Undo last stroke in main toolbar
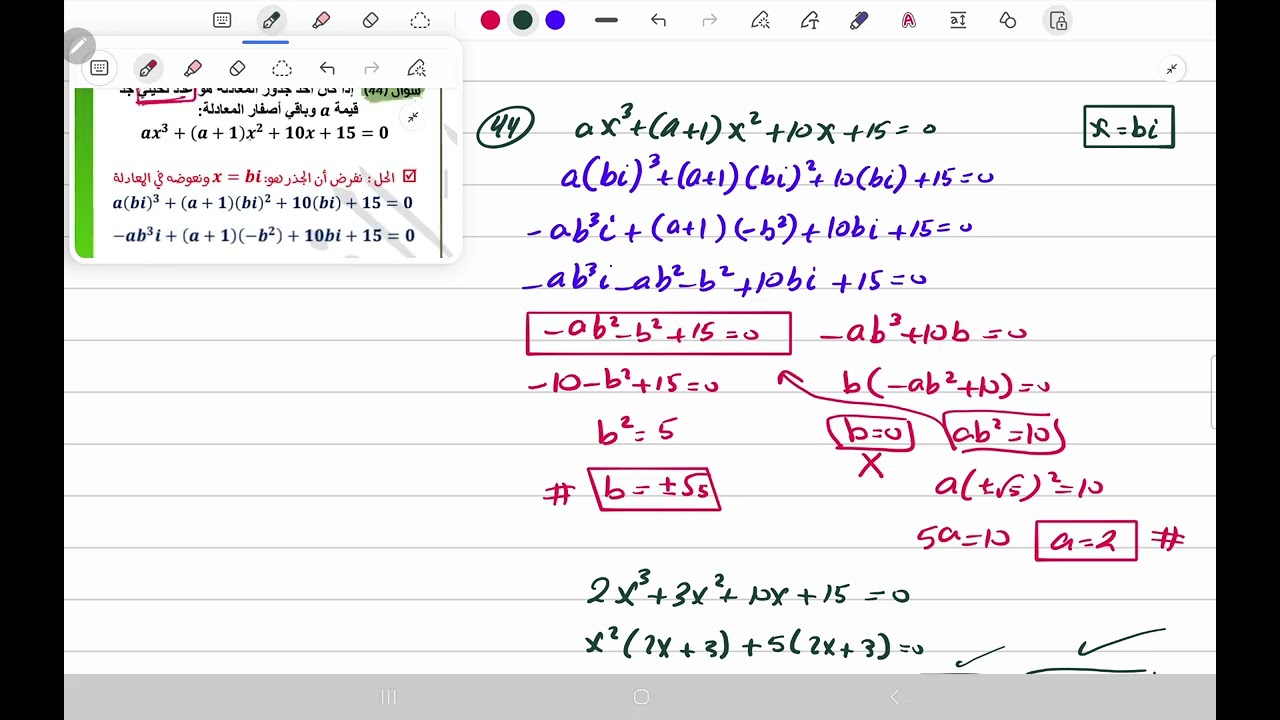This screenshot has height=720, width=1280. pos(658,20)
